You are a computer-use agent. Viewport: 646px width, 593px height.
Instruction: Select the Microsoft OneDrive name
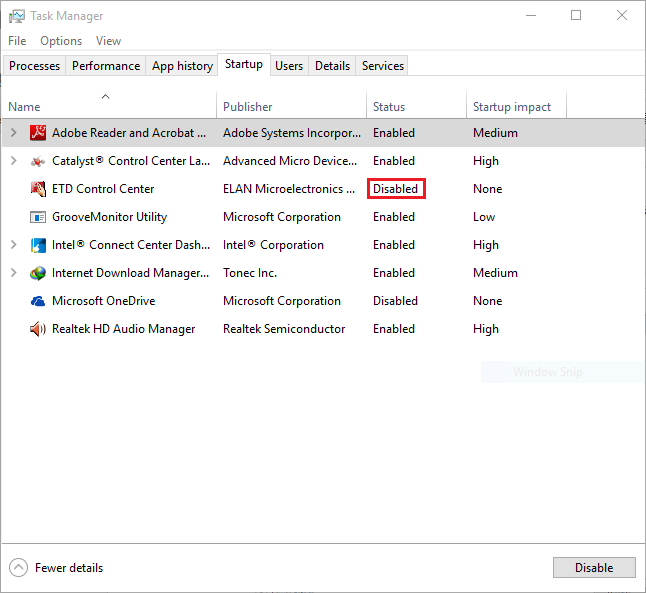(x=103, y=301)
